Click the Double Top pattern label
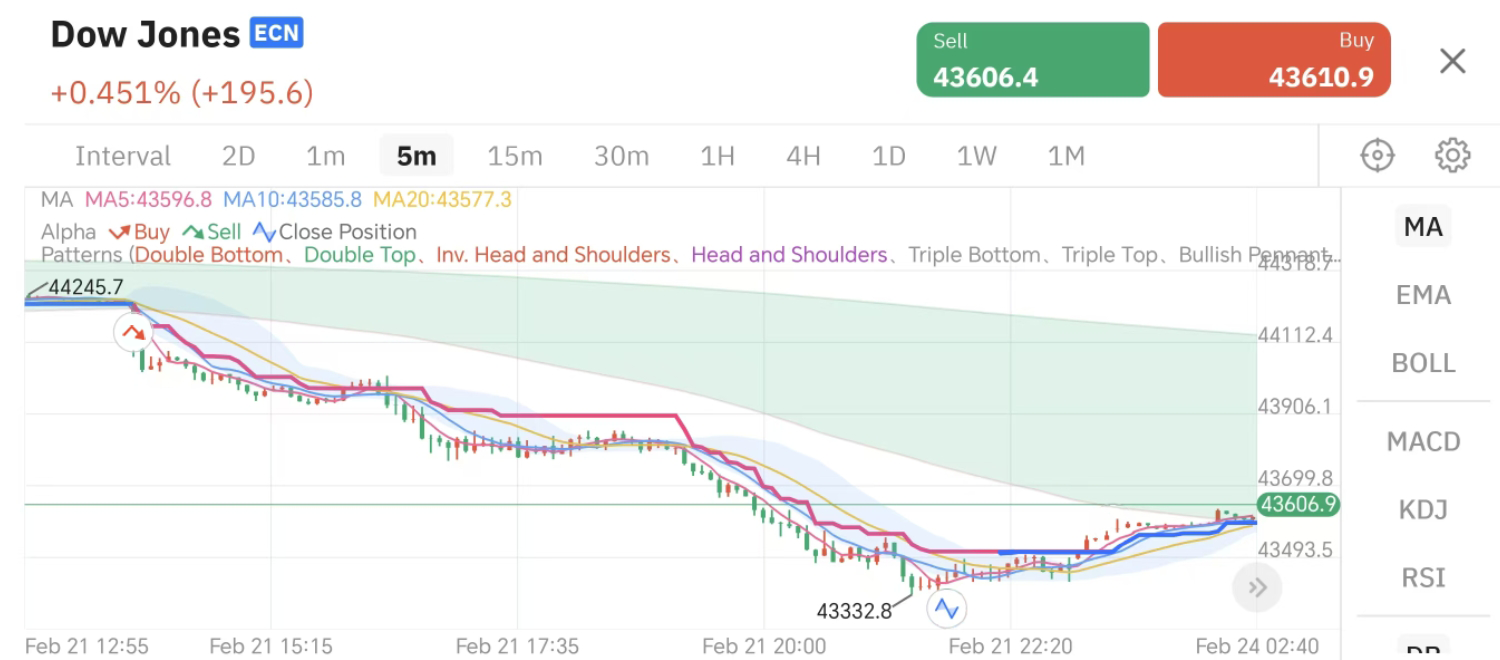This screenshot has height=660, width=1500. [x=359, y=255]
